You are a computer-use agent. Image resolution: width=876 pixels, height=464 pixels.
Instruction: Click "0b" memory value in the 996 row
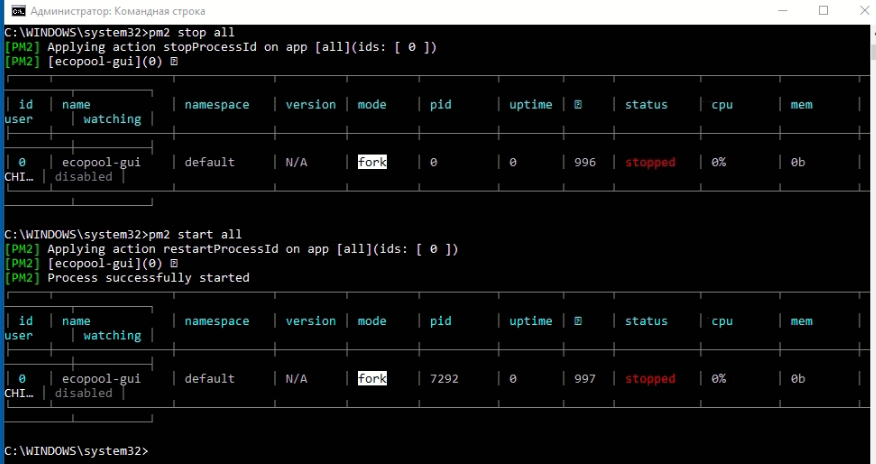(798, 162)
